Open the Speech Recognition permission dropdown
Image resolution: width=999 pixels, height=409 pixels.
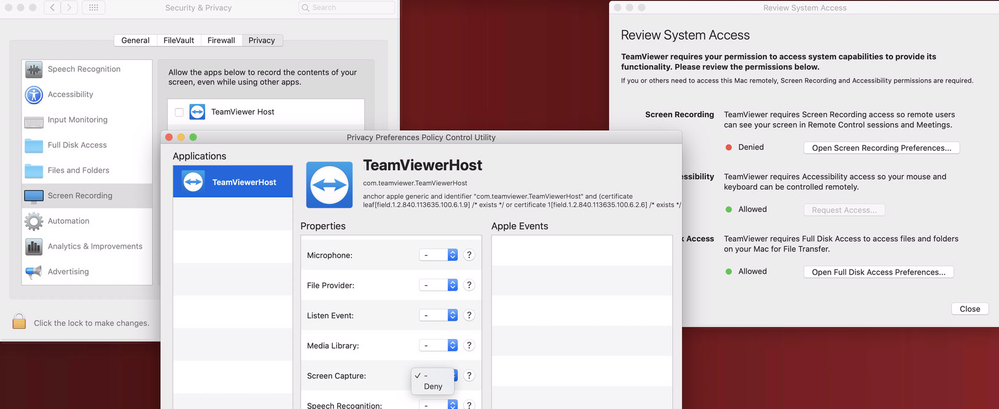(x=438, y=405)
